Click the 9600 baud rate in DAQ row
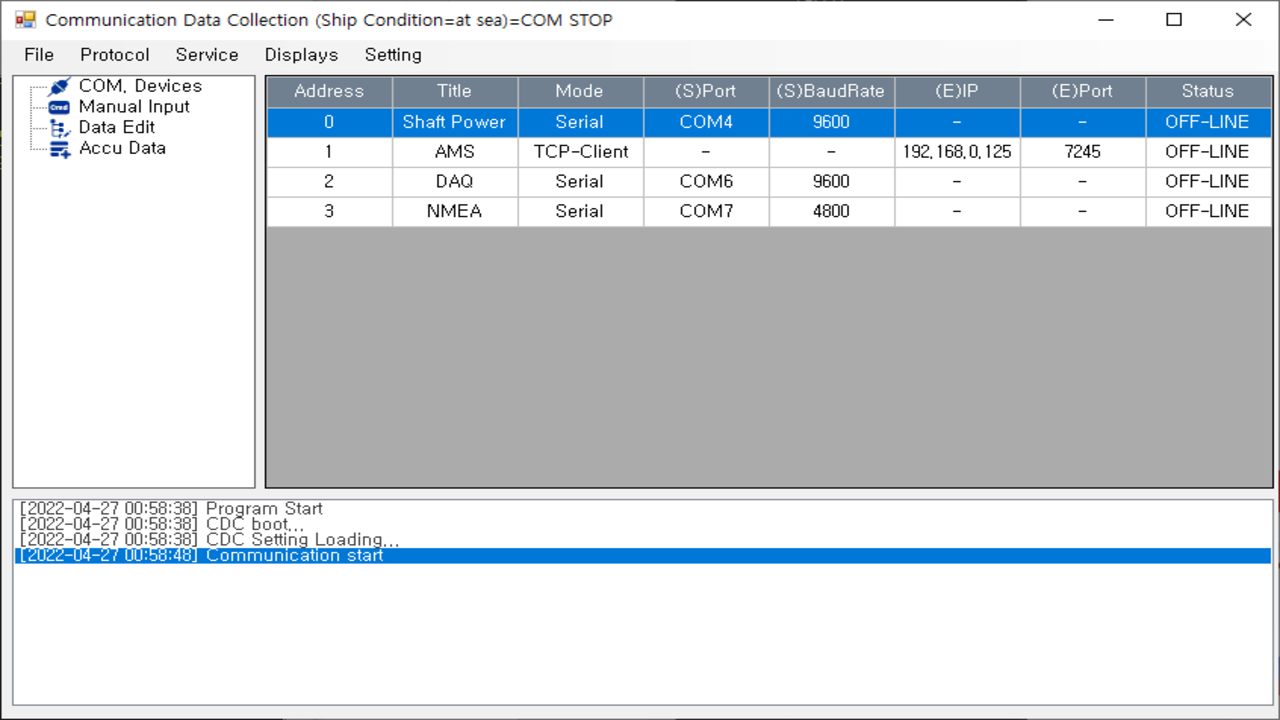This screenshot has width=1280, height=720. coord(832,182)
